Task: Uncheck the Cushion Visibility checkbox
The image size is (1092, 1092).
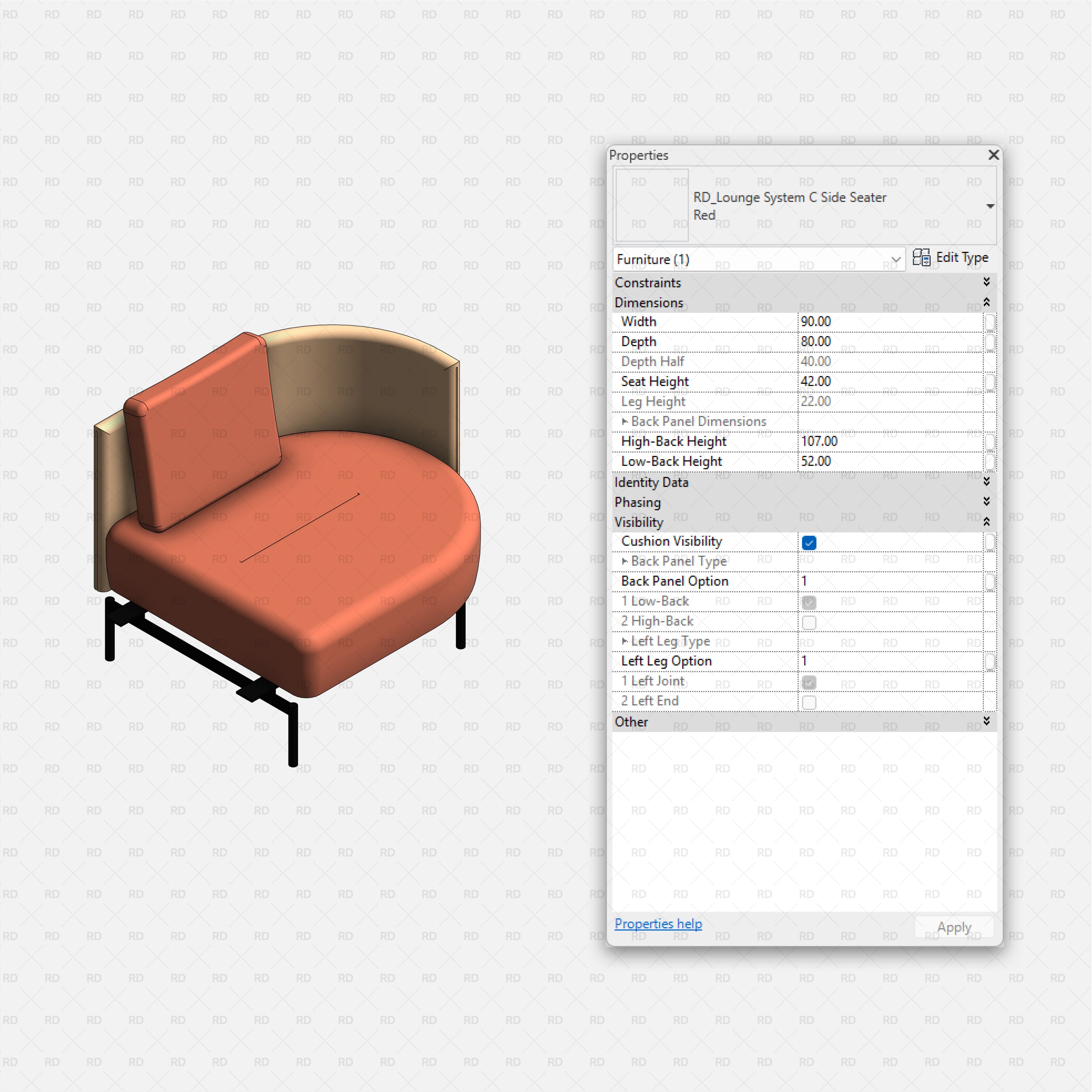Action: (809, 543)
